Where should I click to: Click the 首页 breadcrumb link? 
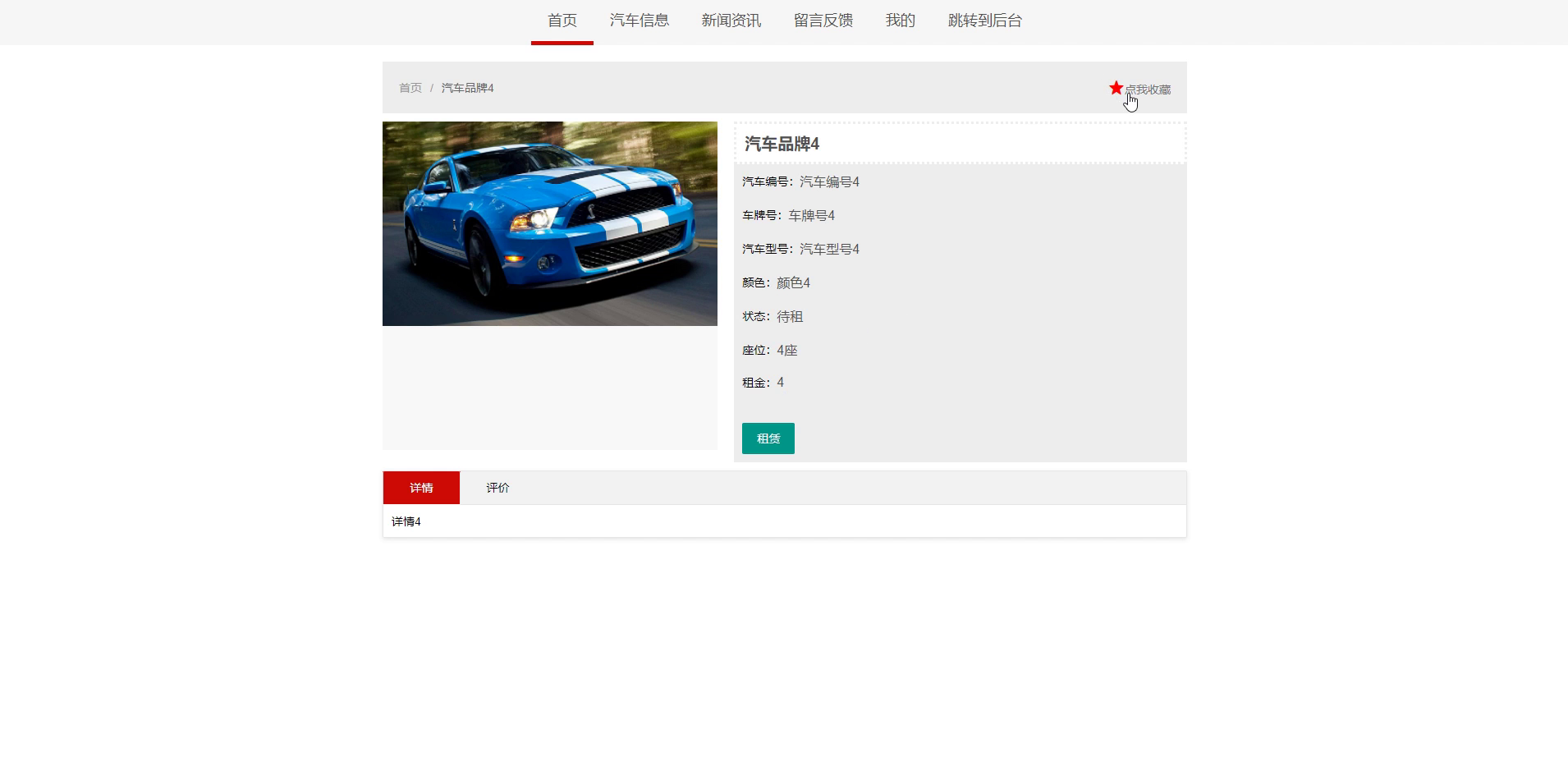click(410, 88)
